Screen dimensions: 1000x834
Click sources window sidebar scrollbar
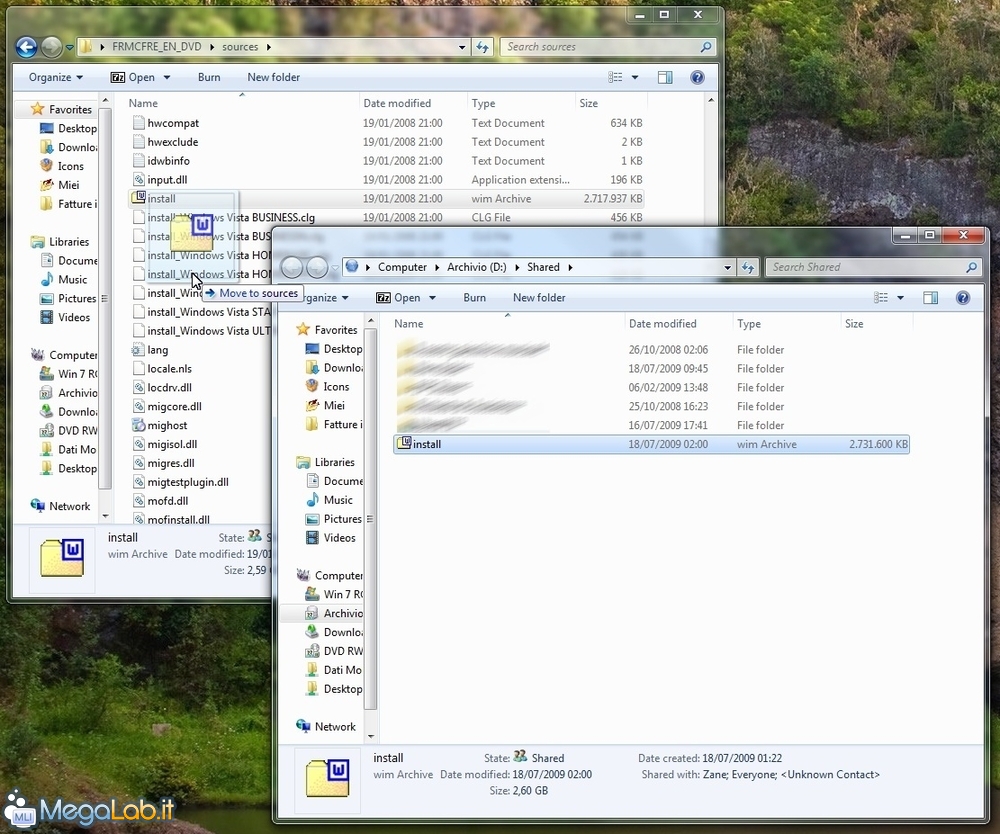coord(105,298)
